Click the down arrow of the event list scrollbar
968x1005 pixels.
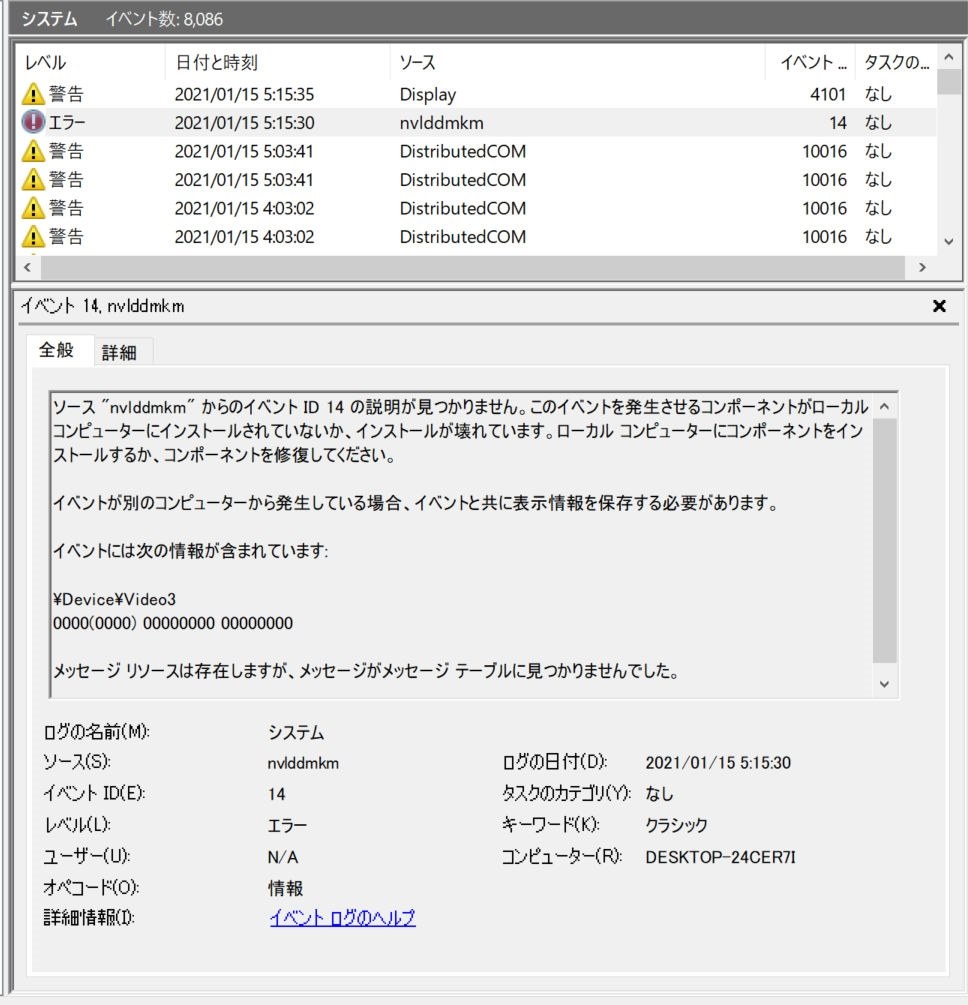point(948,243)
